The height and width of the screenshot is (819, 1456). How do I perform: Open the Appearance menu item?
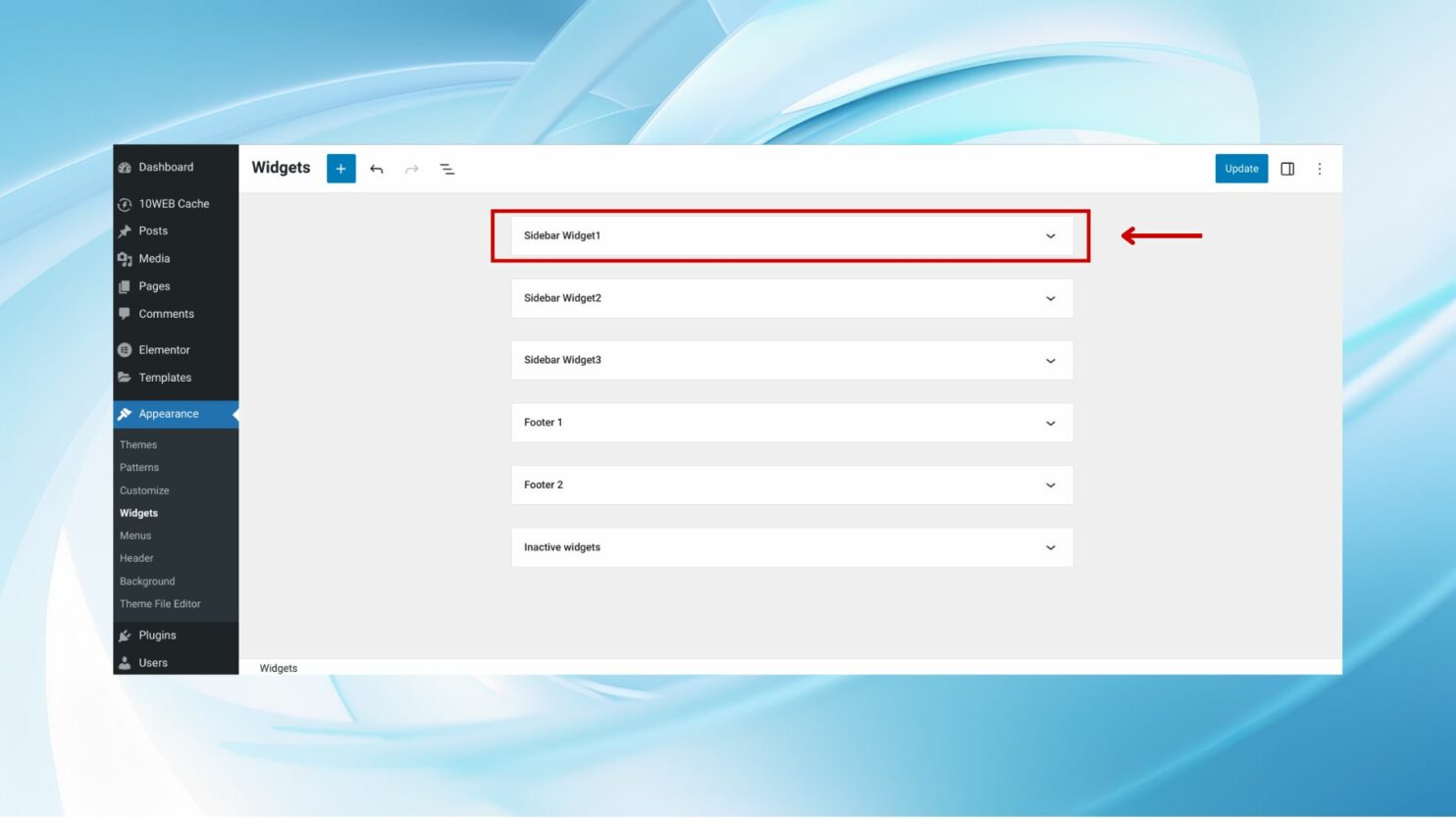(168, 413)
